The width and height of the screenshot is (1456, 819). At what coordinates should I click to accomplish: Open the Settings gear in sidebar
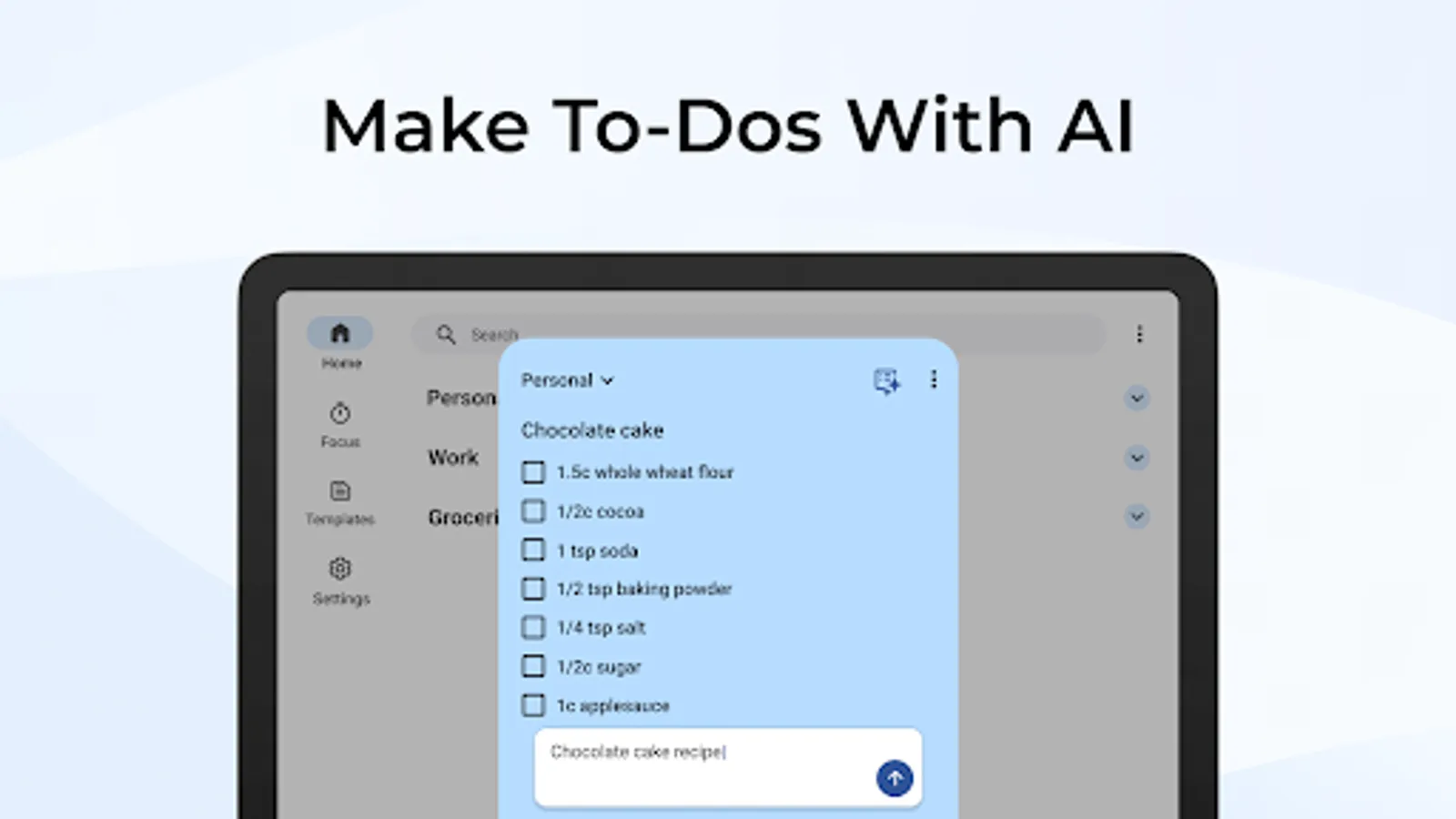tap(340, 581)
